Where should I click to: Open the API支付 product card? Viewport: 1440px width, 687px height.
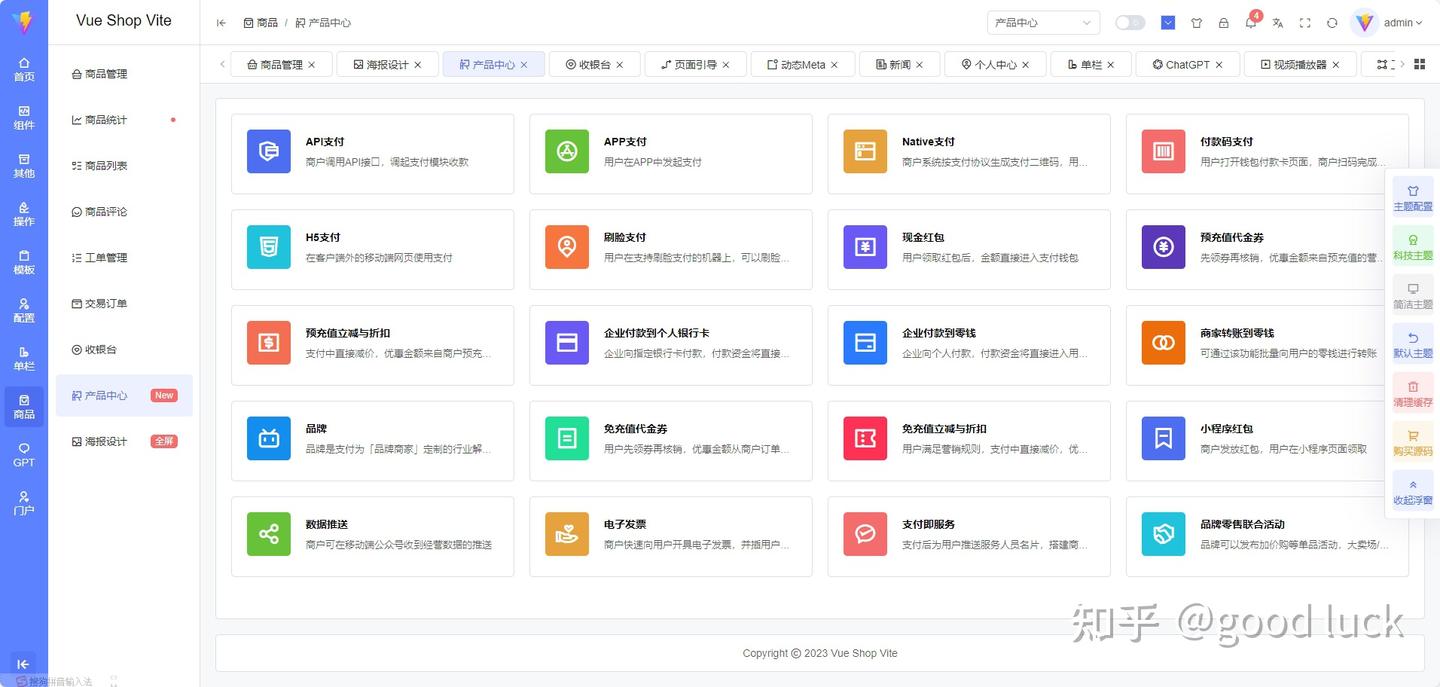(372, 153)
